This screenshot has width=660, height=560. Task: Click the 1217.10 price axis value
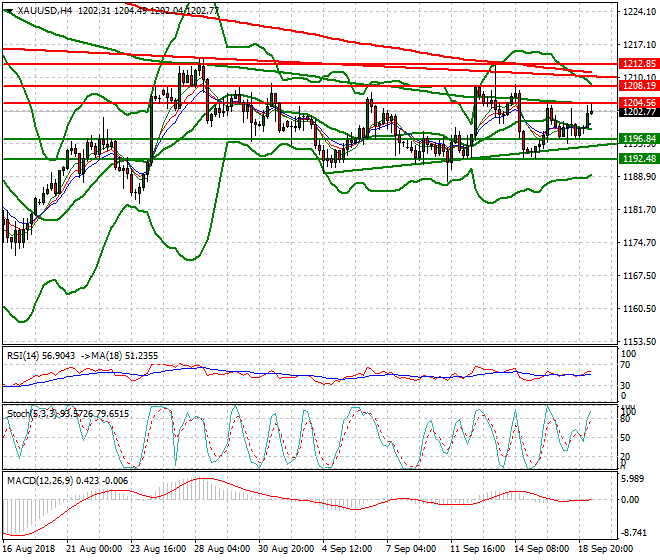tap(639, 45)
